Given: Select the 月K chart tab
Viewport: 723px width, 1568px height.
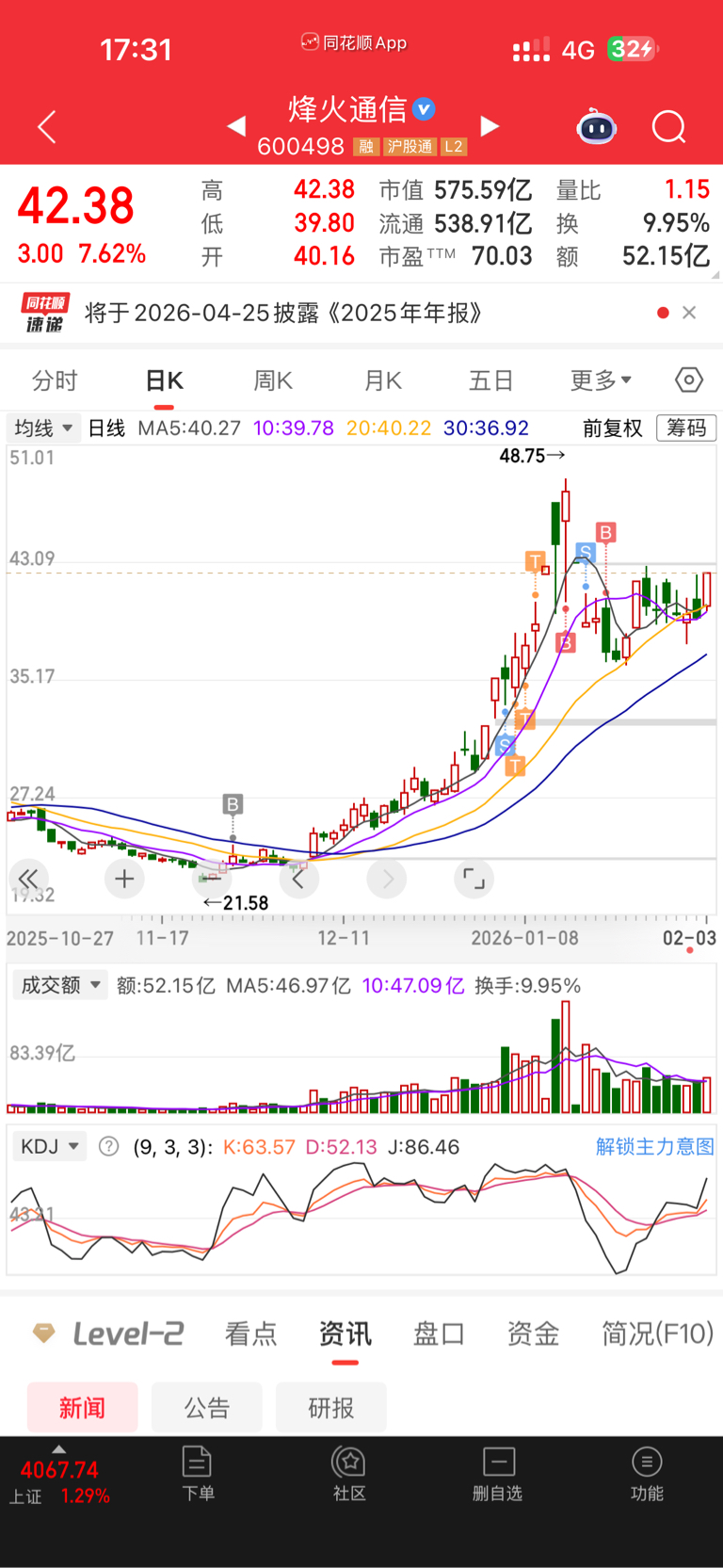Looking at the screenshot, I should pyautogui.click(x=382, y=380).
